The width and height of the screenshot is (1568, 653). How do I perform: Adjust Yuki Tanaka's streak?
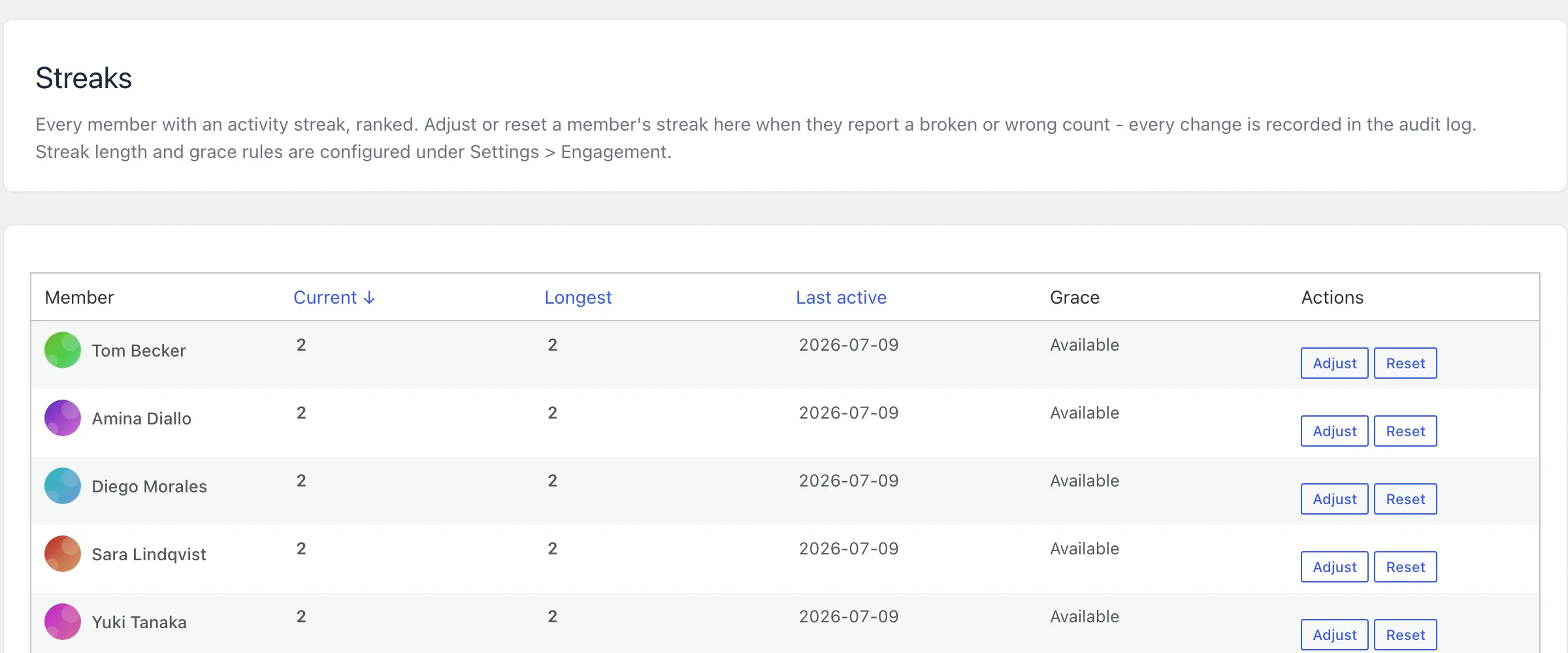1334,635
